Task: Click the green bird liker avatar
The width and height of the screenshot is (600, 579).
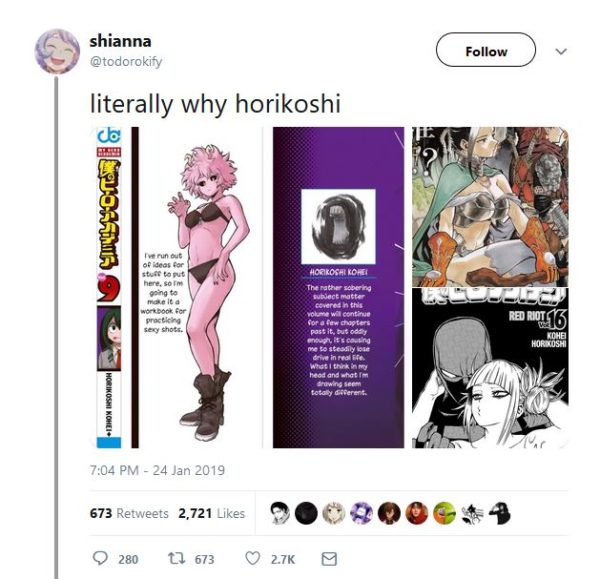Action: point(444,513)
